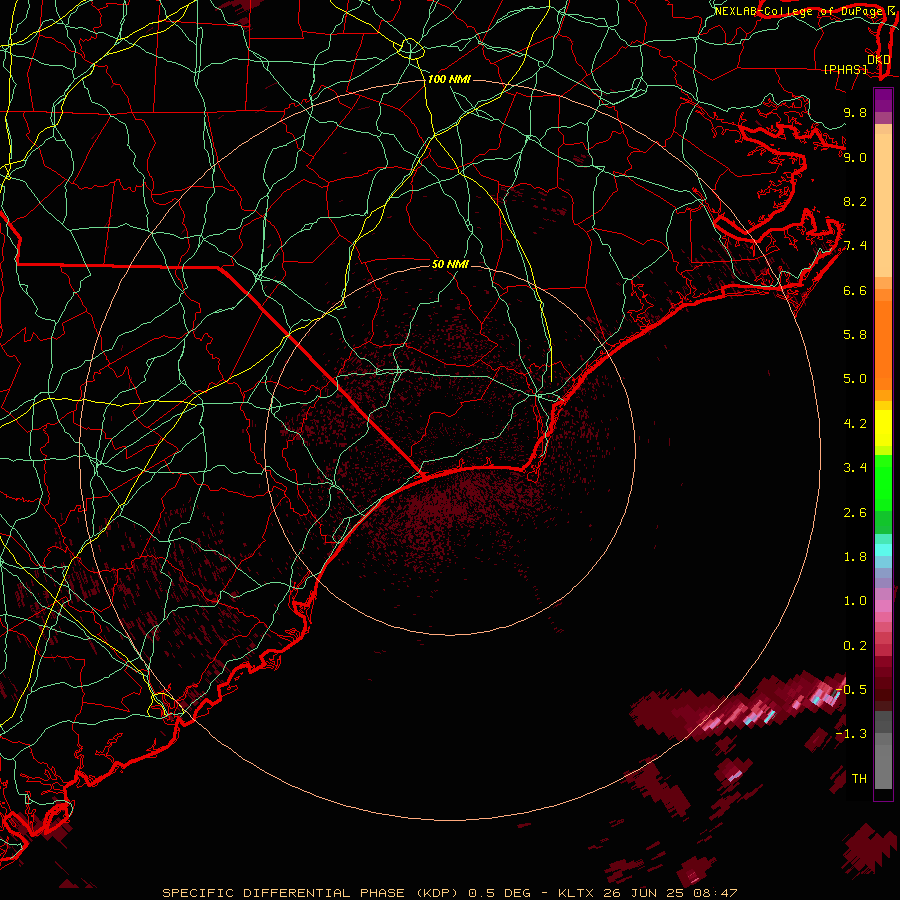
Task: Click the Specific Differential Phase caption at the bottom
Action: coord(449,893)
